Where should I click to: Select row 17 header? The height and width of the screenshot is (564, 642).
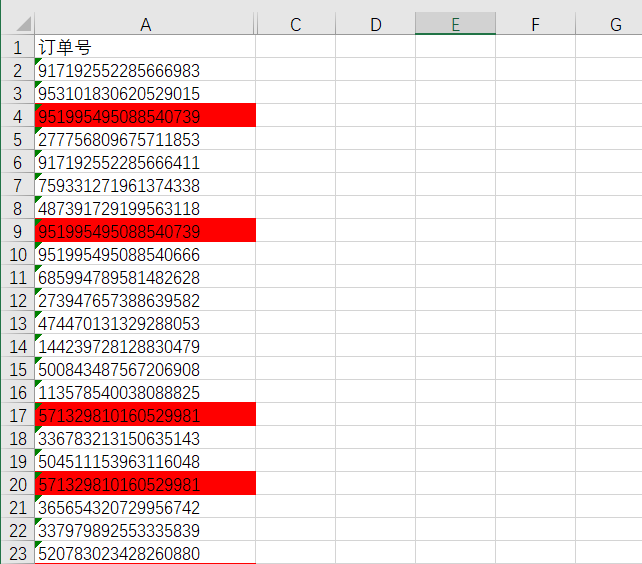click(18, 415)
